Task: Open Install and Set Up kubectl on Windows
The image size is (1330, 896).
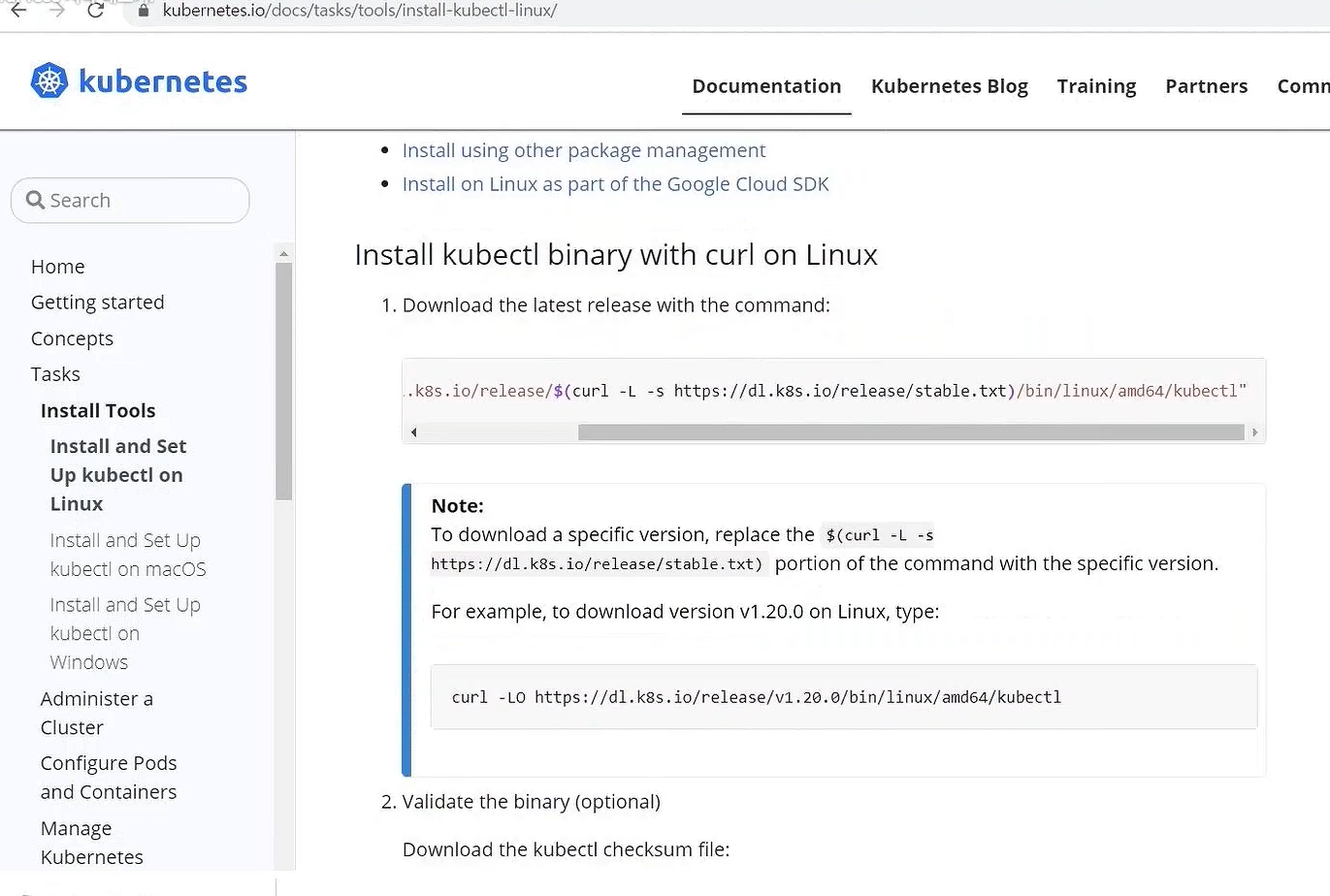Action: point(125,633)
